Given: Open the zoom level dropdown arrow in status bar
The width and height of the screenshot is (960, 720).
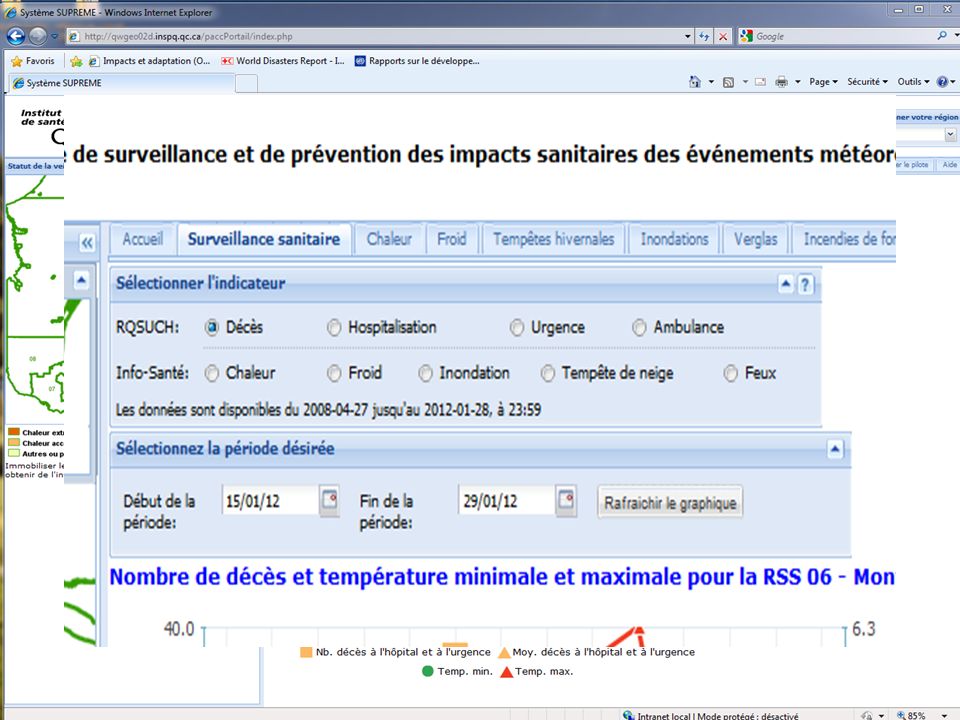Looking at the screenshot, I should (944, 715).
